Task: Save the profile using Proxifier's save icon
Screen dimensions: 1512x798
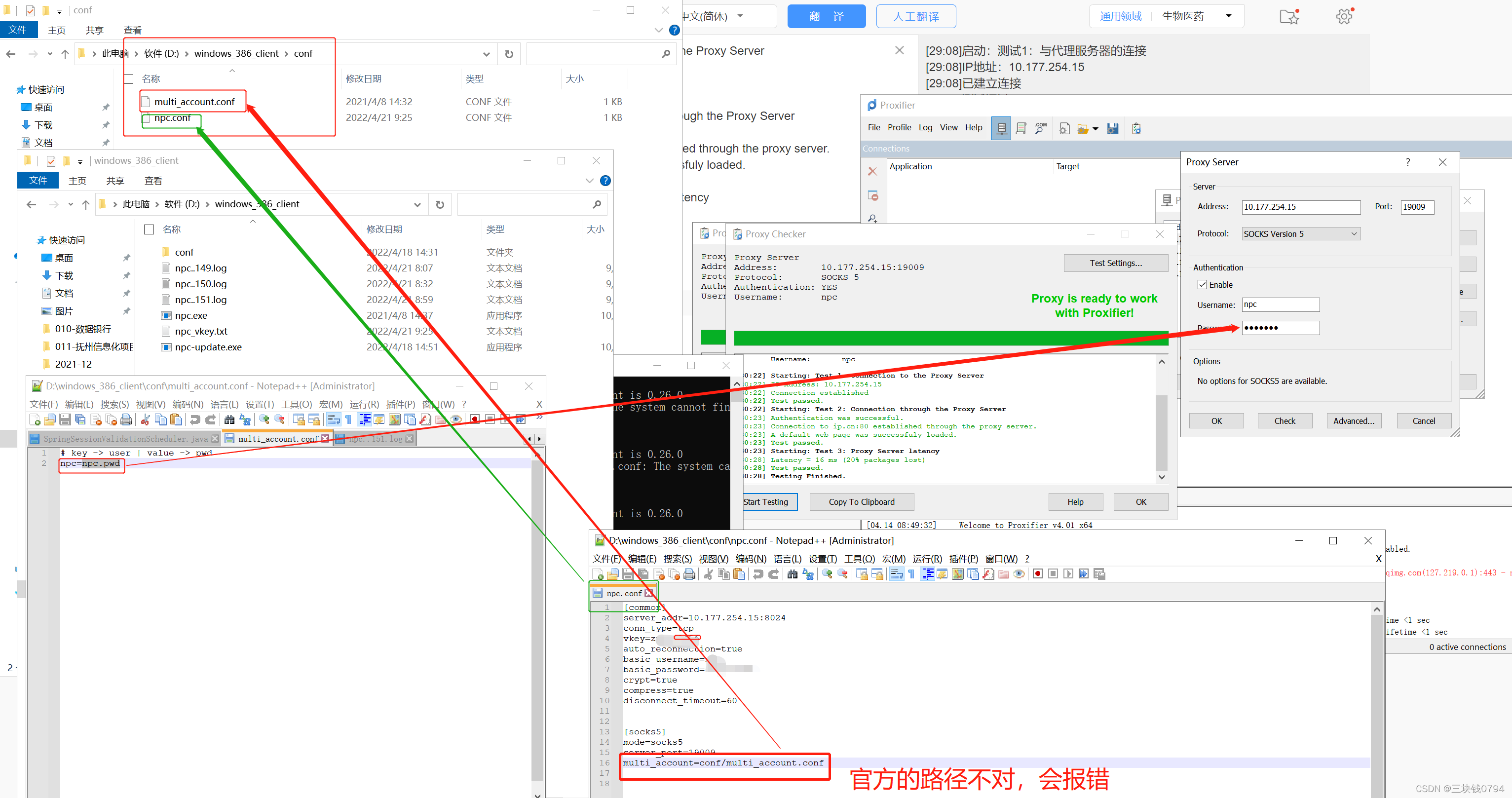Action: pos(1112,128)
